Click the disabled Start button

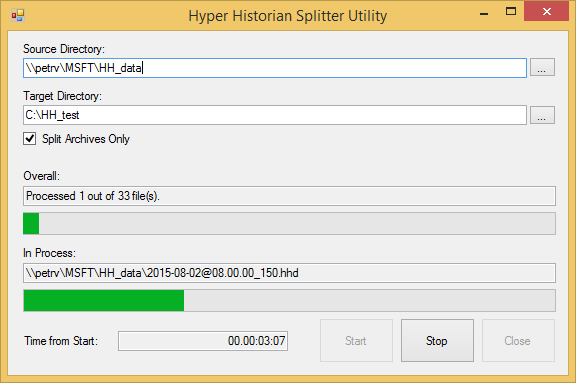pyautogui.click(x=356, y=341)
